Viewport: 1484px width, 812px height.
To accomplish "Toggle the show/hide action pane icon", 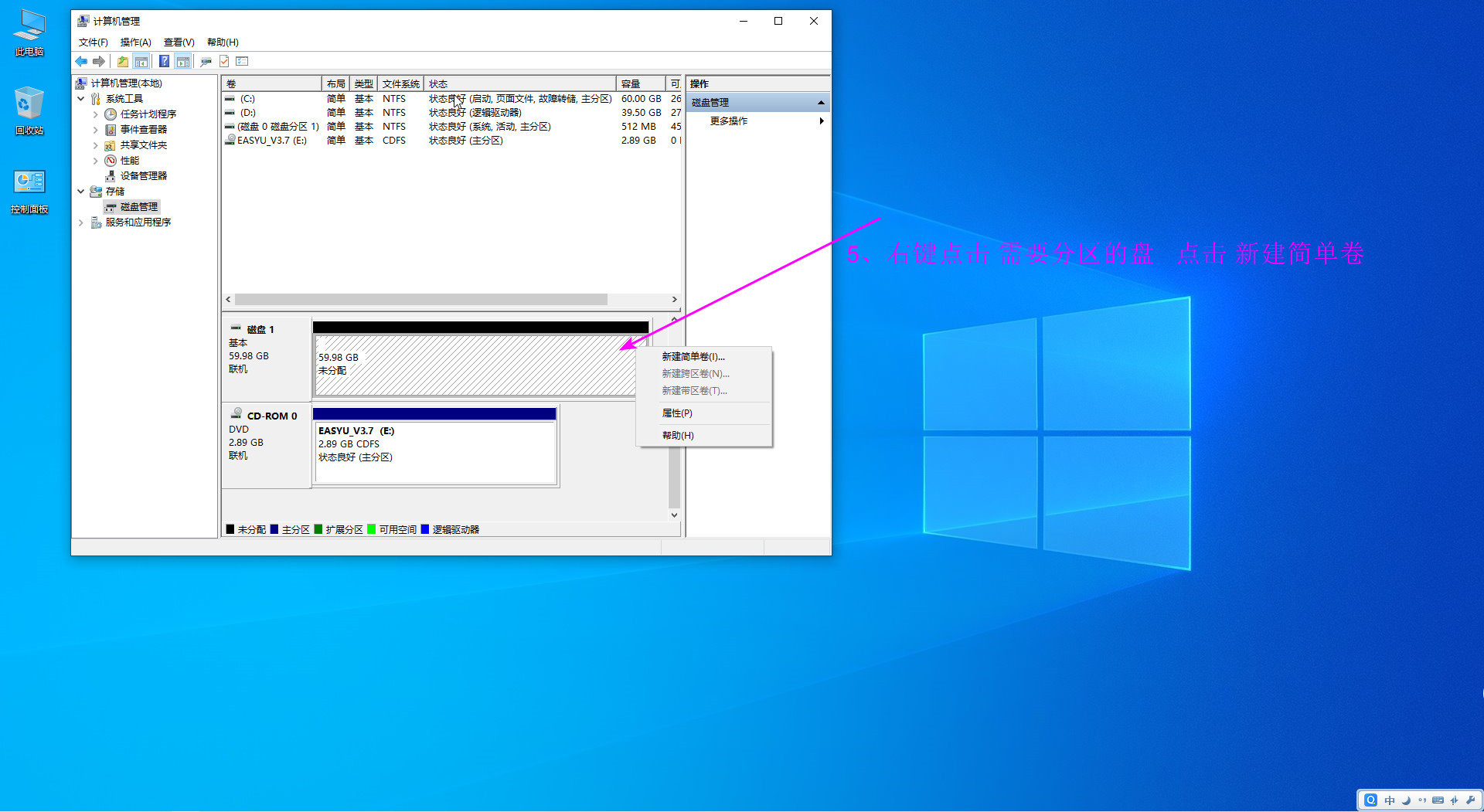I will 182,61.
